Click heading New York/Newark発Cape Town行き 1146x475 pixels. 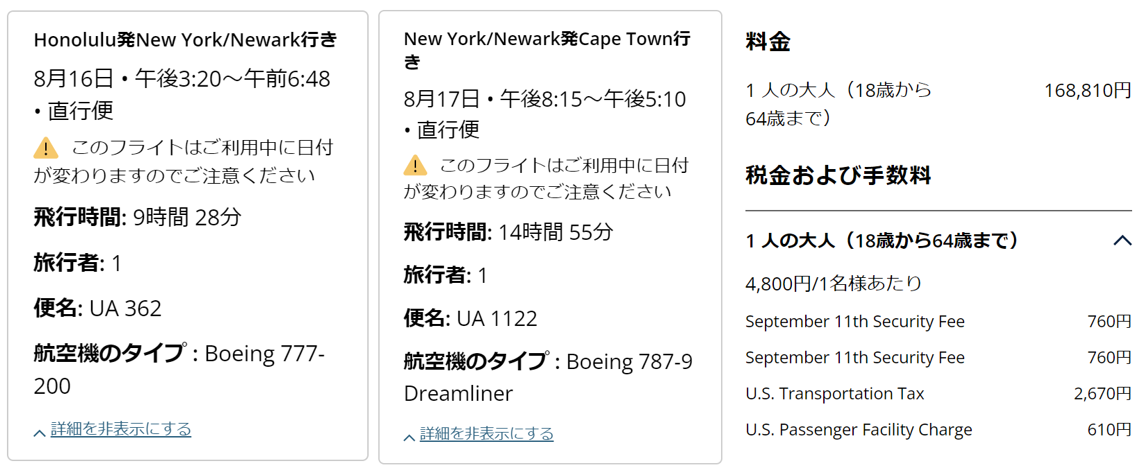(x=547, y=50)
